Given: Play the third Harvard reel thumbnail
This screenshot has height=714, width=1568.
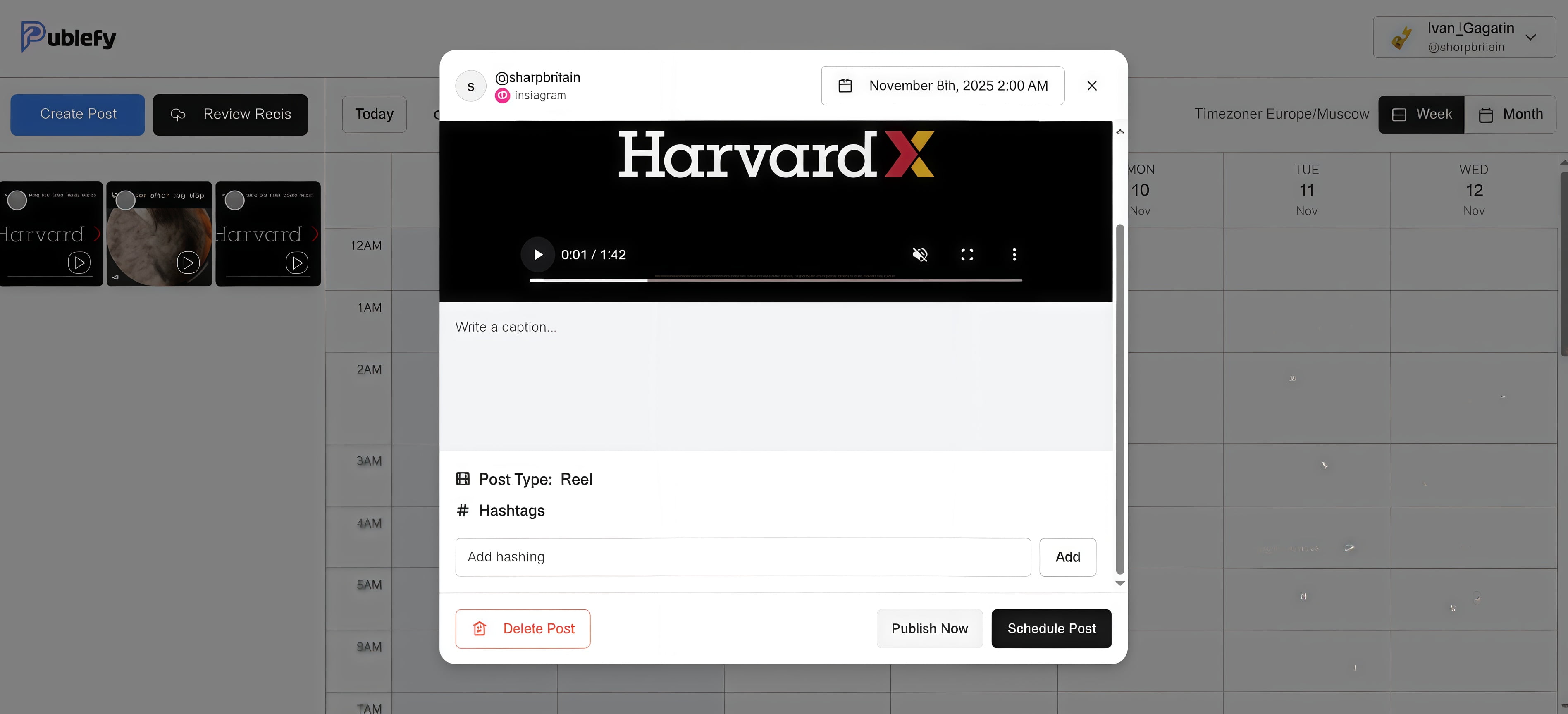Looking at the screenshot, I should click(x=296, y=263).
